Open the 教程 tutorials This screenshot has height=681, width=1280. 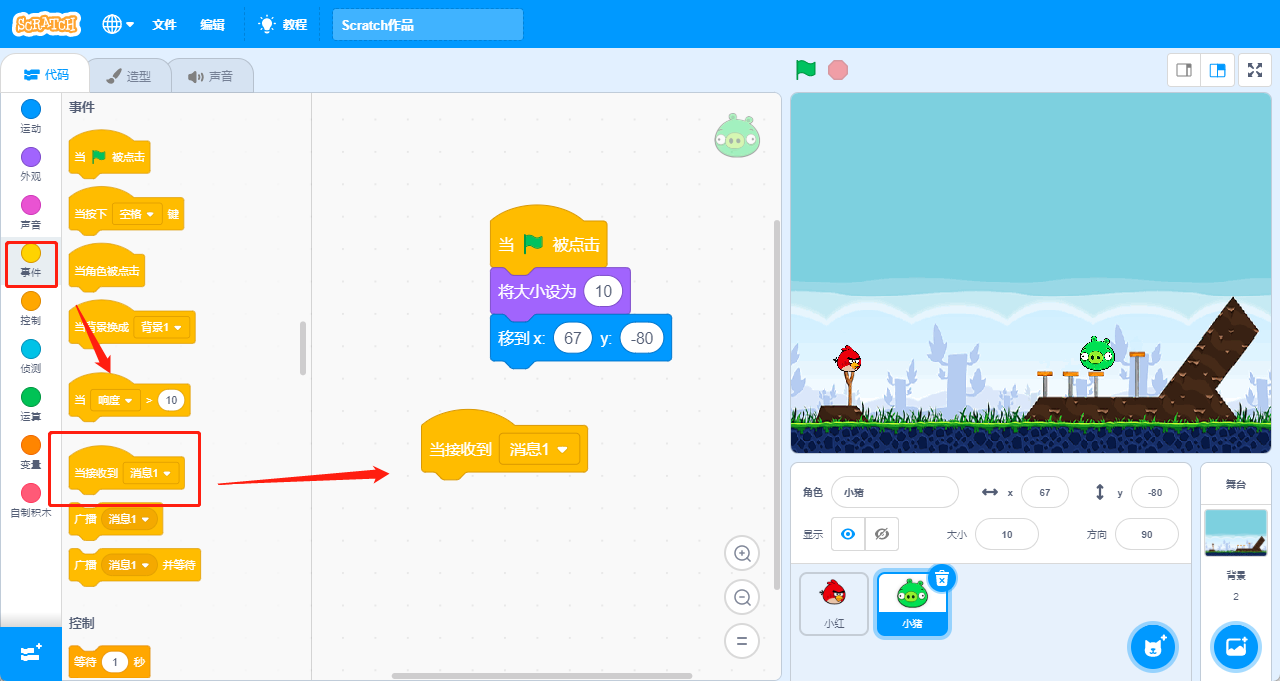click(x=282, y=24)
